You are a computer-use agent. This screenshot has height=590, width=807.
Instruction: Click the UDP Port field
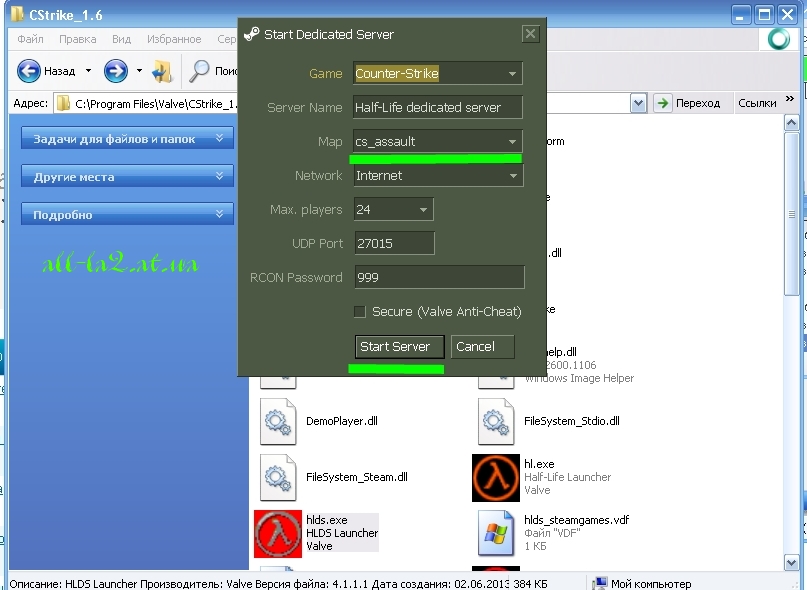pos(394,244)
